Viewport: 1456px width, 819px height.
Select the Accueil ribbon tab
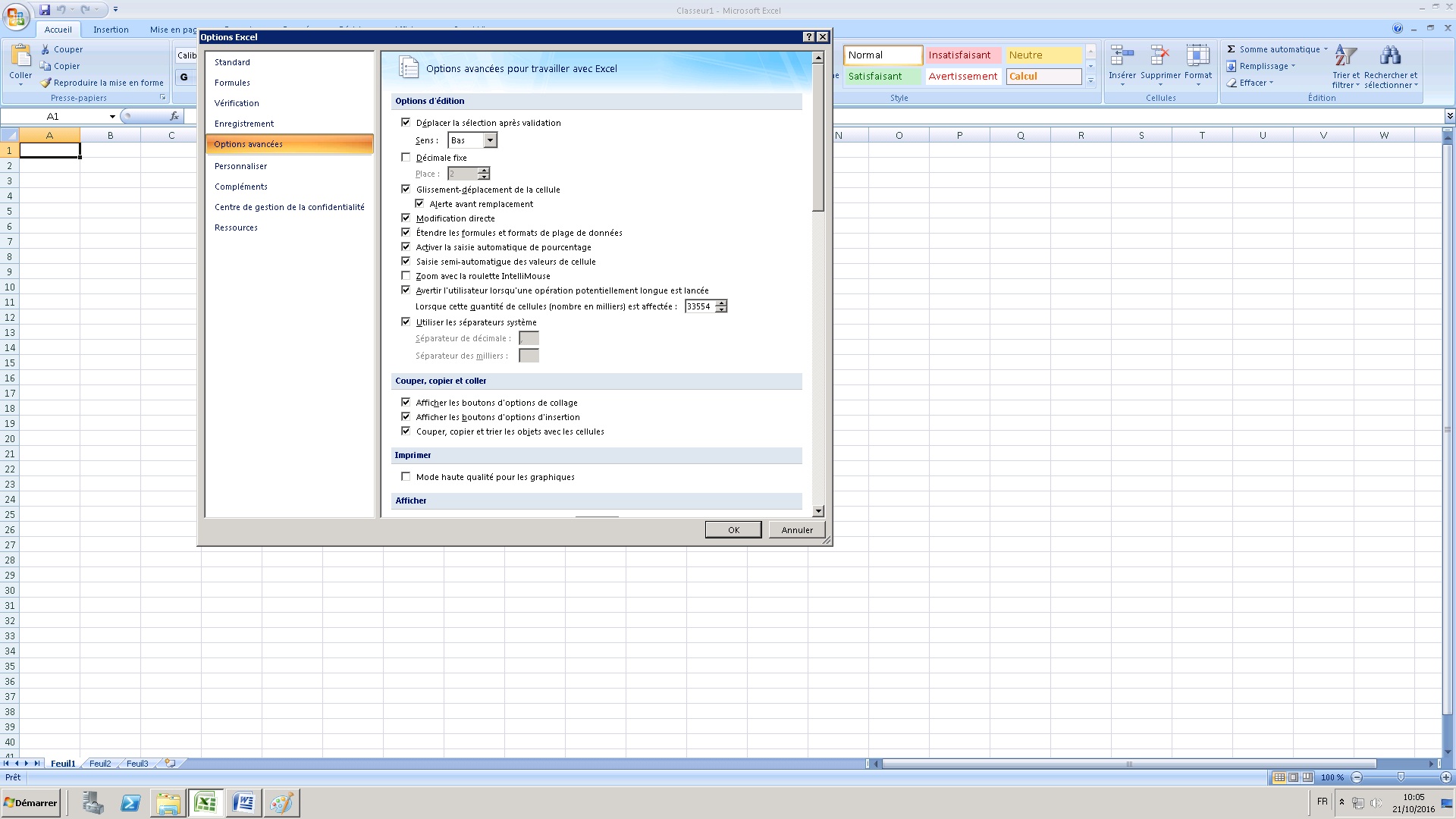pyautogui.click(x=58, y=30)
